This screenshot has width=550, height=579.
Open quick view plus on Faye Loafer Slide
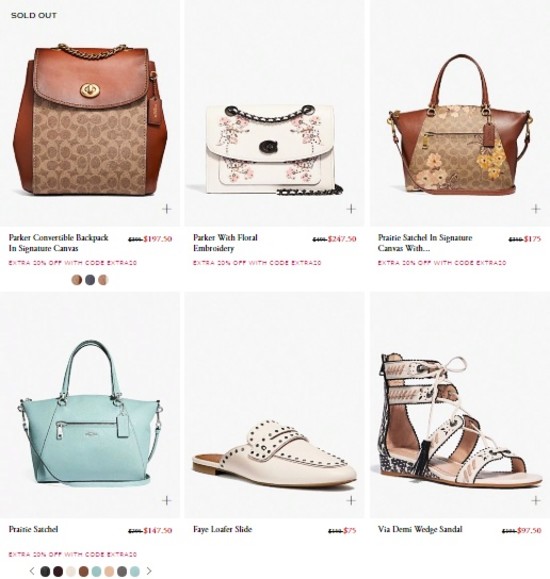coord(351,500)
